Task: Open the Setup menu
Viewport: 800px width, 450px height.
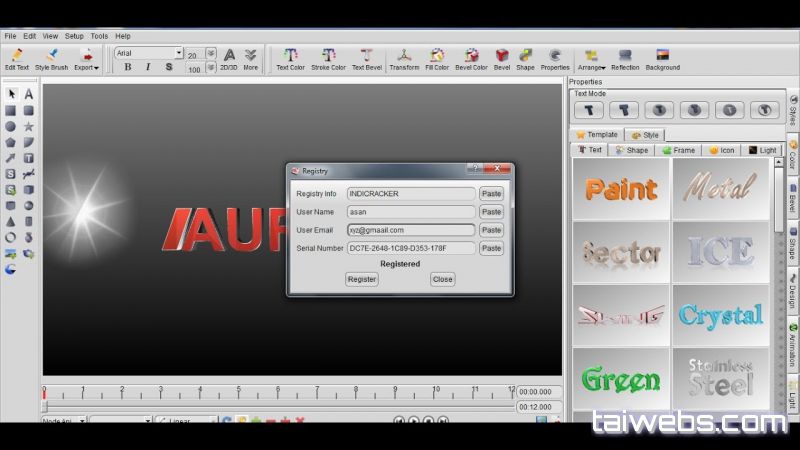Action: tap(75, 36)
